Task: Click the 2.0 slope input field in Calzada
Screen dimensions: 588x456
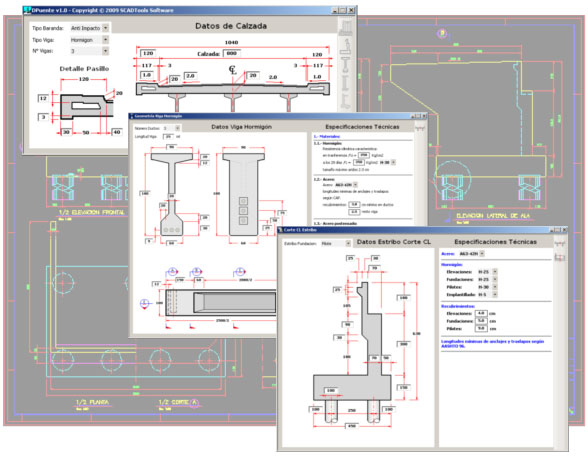Action: (x=190, y=76)
